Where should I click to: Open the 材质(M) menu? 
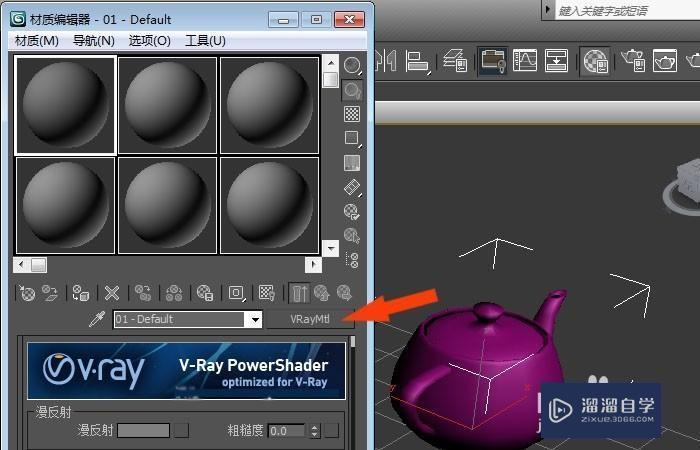point(37,41)
